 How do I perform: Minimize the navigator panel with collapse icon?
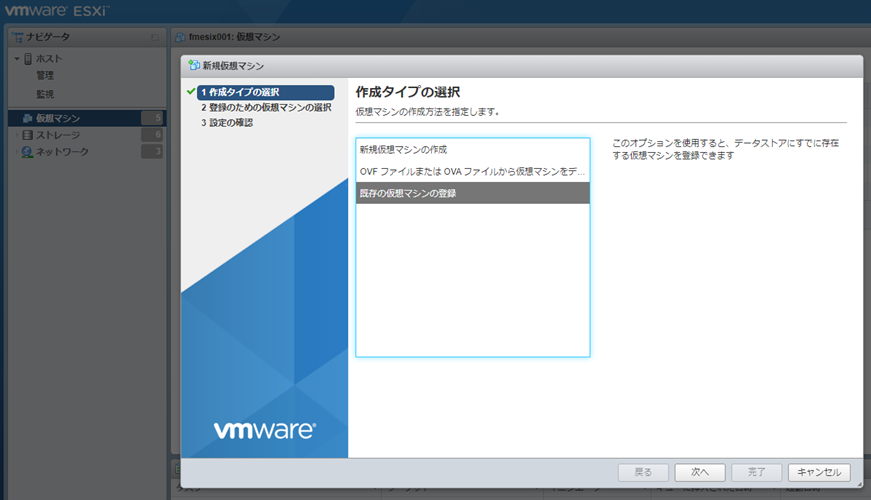pyautogui.click(x=154, y=37)
